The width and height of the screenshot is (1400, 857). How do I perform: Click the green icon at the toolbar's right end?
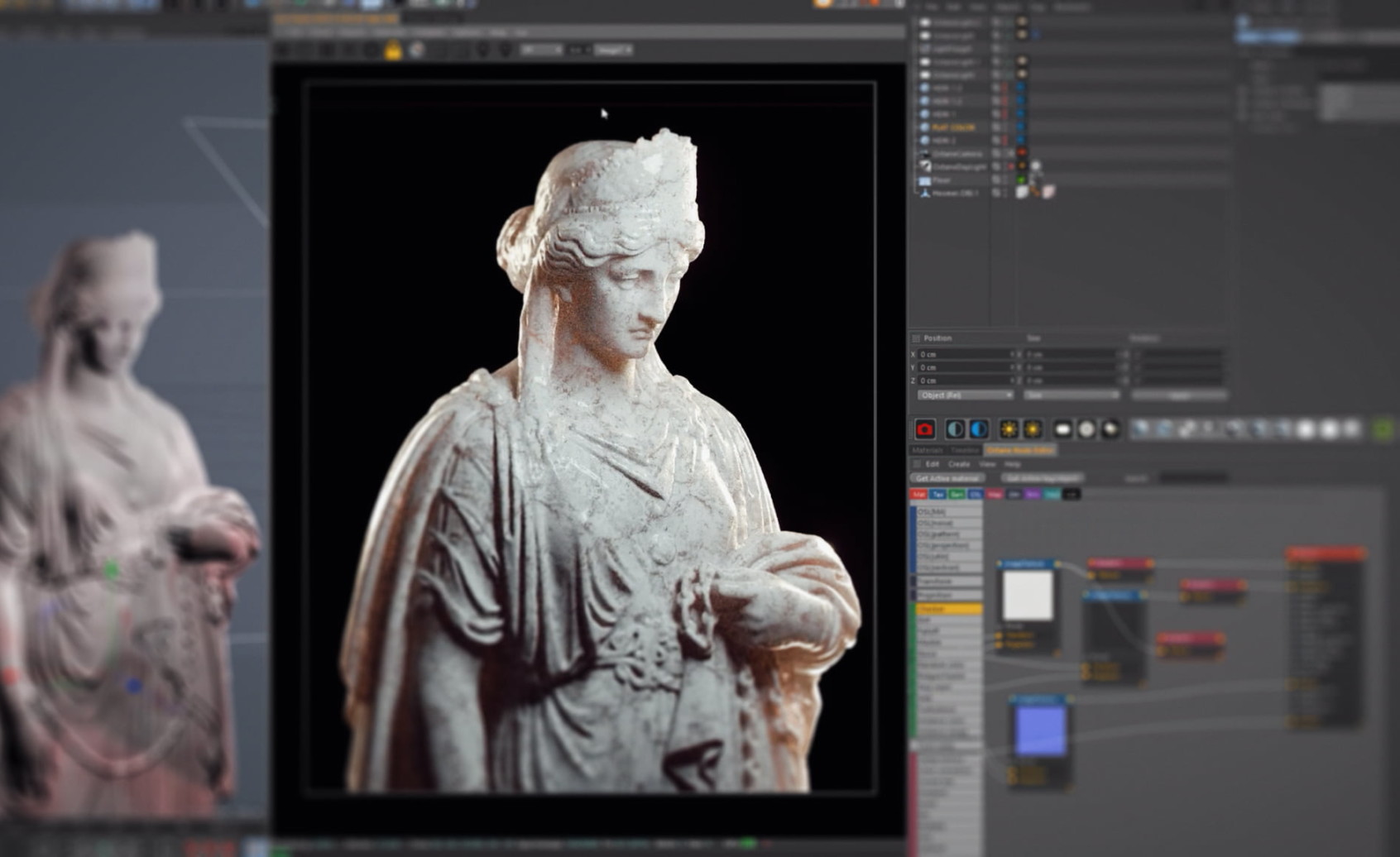pyautogui.click(x=1383, y=428)
